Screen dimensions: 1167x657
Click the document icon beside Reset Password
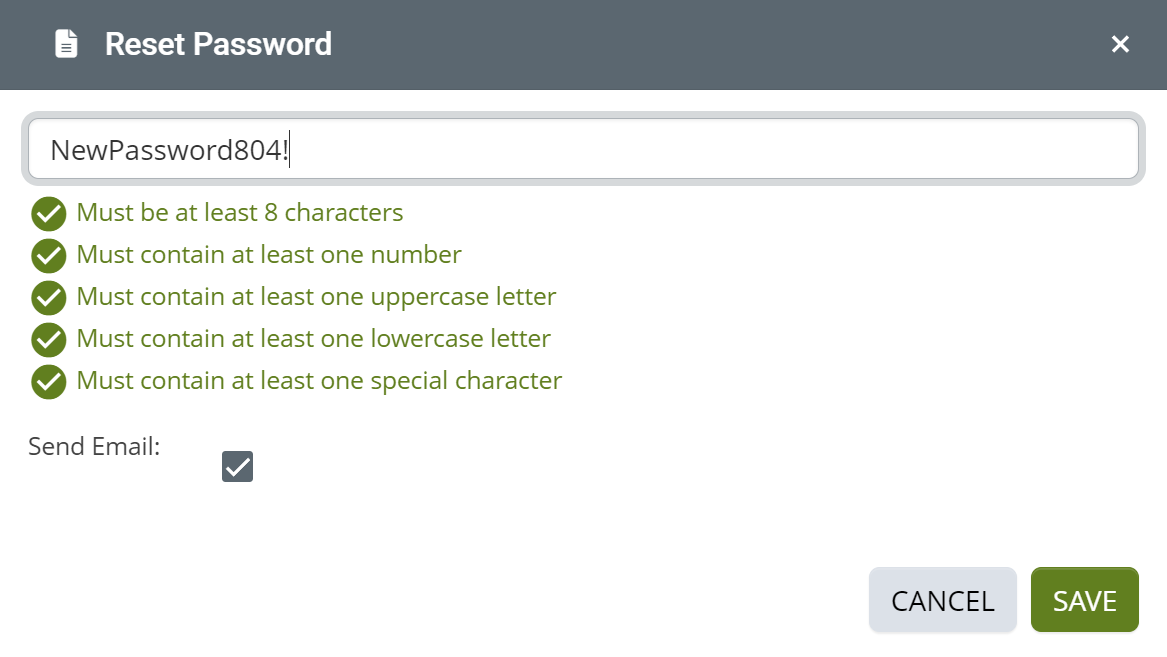[66, 44]
